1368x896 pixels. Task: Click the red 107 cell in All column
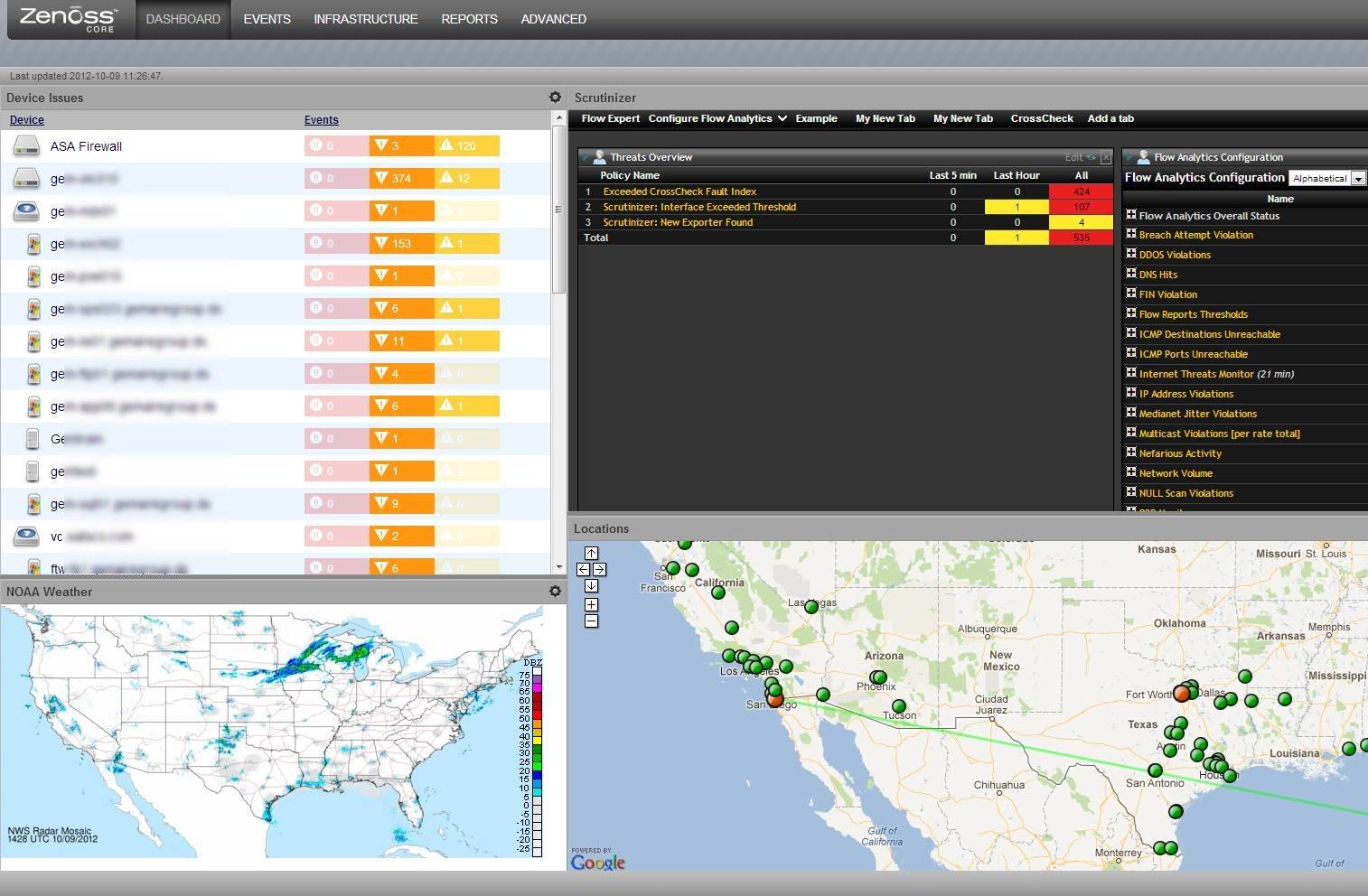pos(1082,207)
